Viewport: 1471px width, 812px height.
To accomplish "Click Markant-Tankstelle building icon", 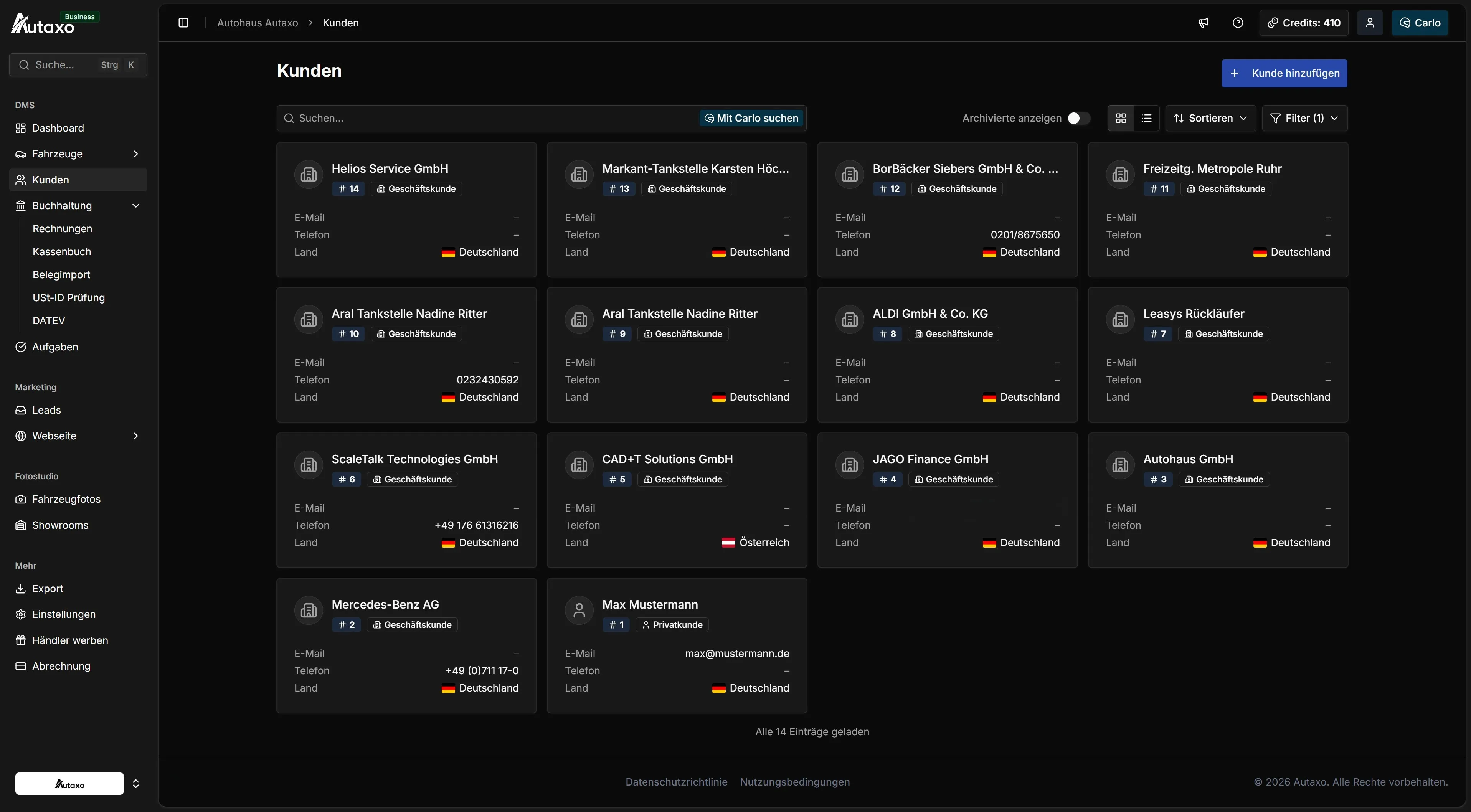I will 579,174.
